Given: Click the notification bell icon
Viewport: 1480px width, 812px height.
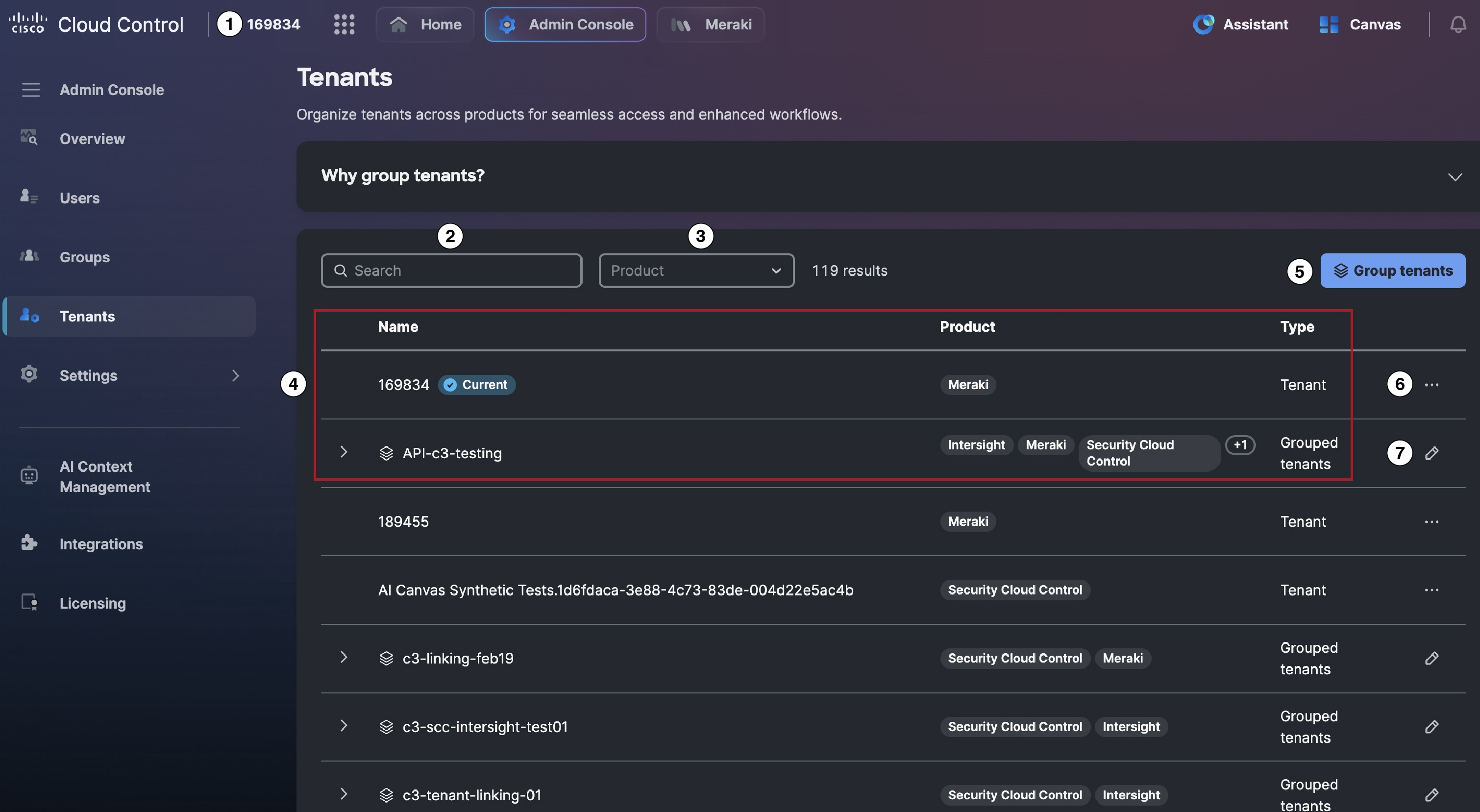Looking at the screenshot, I should click(1457, 24).
